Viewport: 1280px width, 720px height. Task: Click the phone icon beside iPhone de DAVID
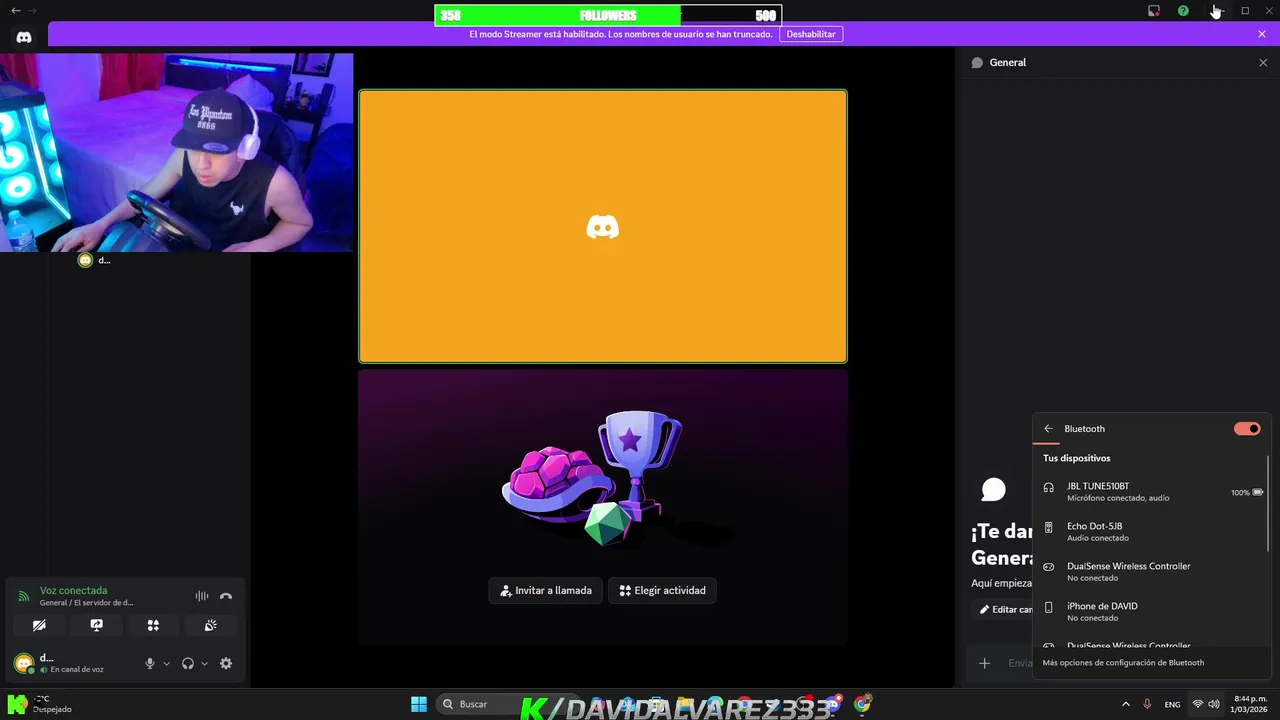click(x=1048, y=607)
